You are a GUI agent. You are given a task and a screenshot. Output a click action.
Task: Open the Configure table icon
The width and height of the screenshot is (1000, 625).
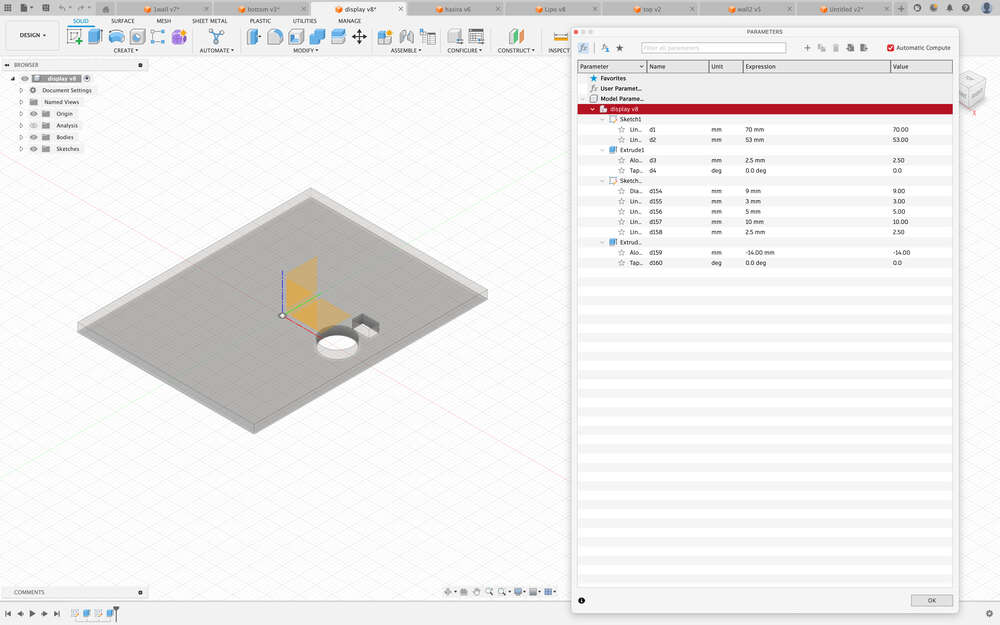[x=476, y=36]
